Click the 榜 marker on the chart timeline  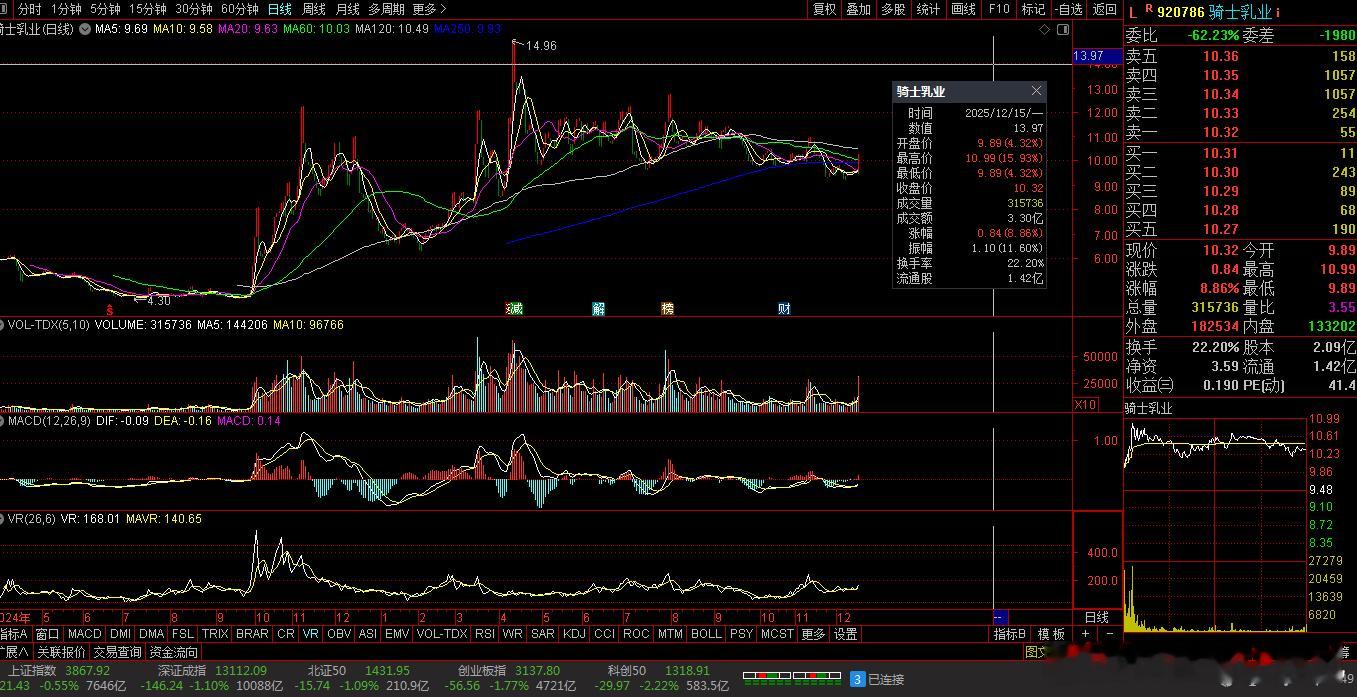(667, 308)
